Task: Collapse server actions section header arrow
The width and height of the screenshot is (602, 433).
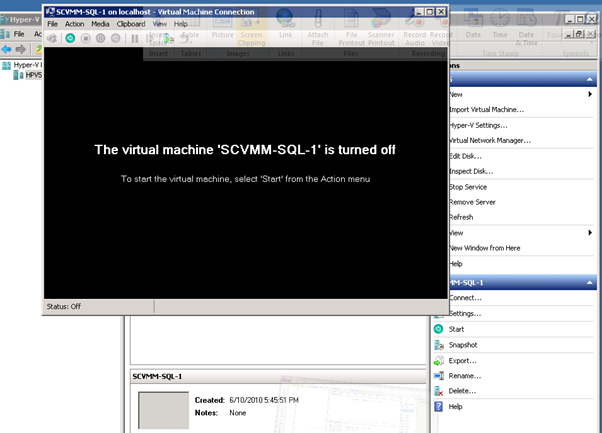Action: (590, 79)
